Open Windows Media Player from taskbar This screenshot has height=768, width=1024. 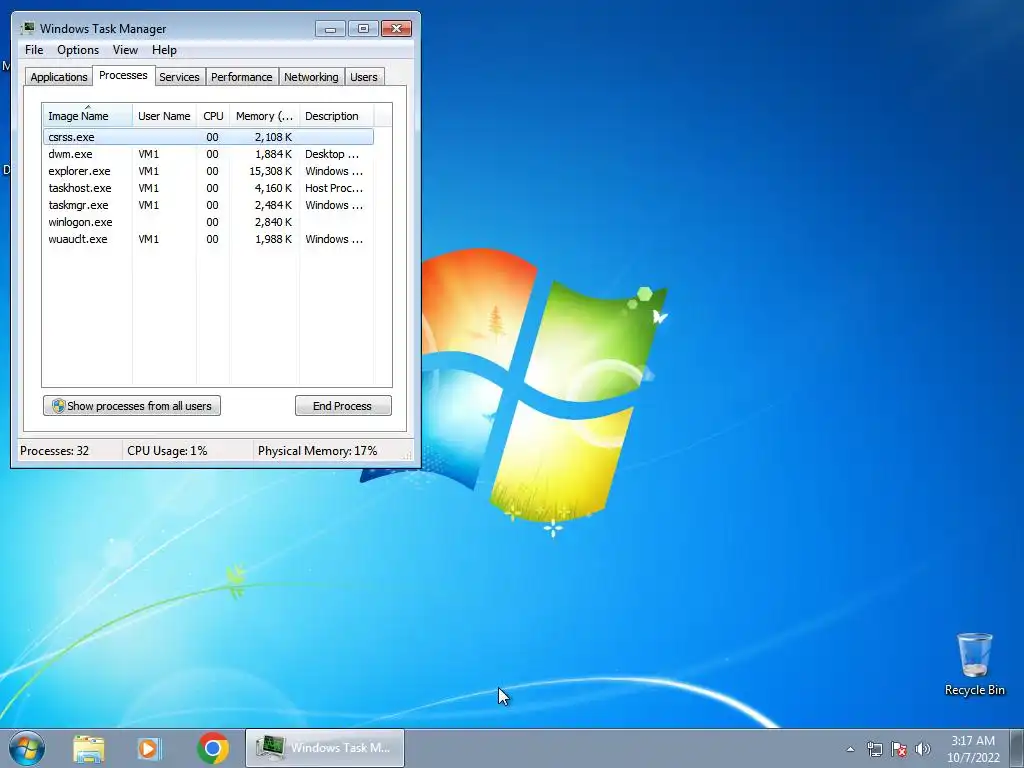(x=150, y=748)
